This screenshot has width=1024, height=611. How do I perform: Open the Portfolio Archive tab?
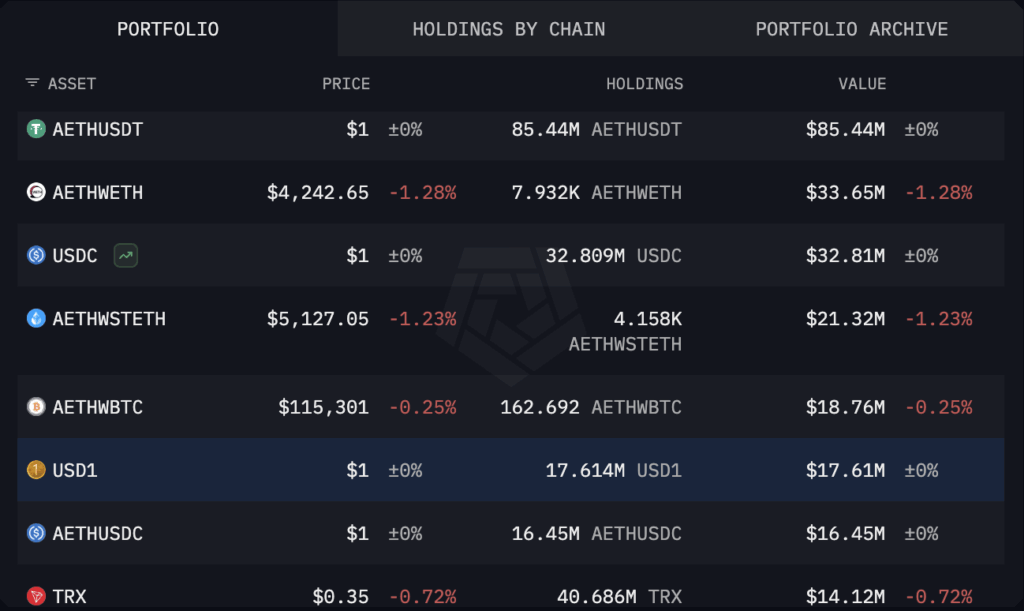coord(852,29)
